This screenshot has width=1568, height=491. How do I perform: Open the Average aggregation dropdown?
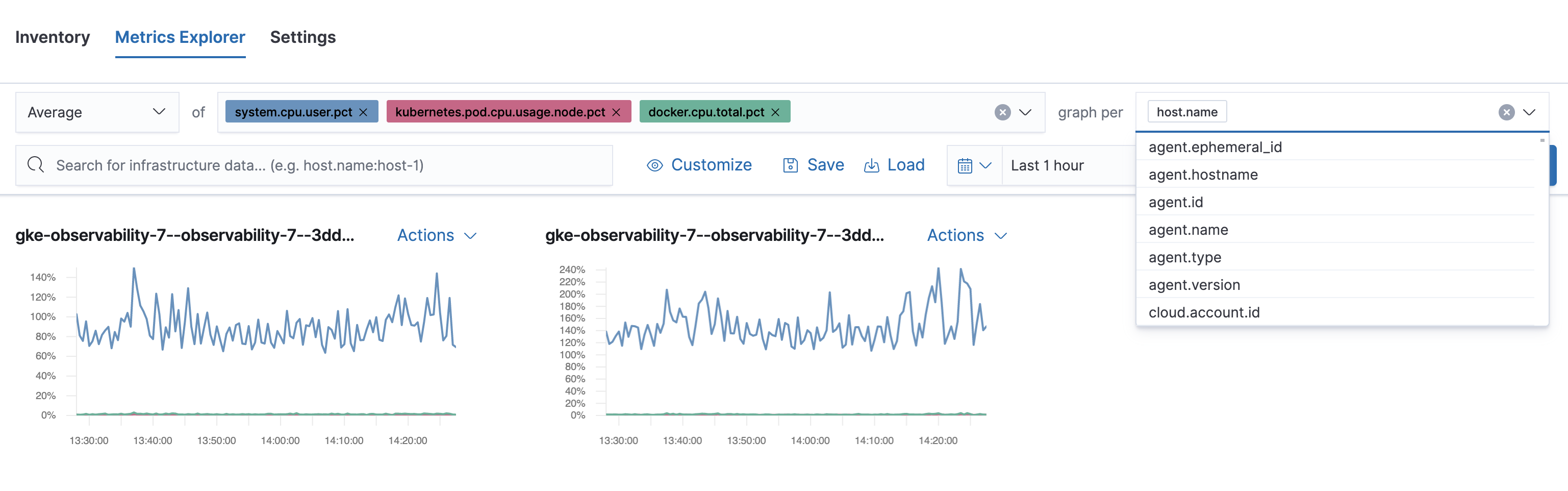(x=97, y=111)
